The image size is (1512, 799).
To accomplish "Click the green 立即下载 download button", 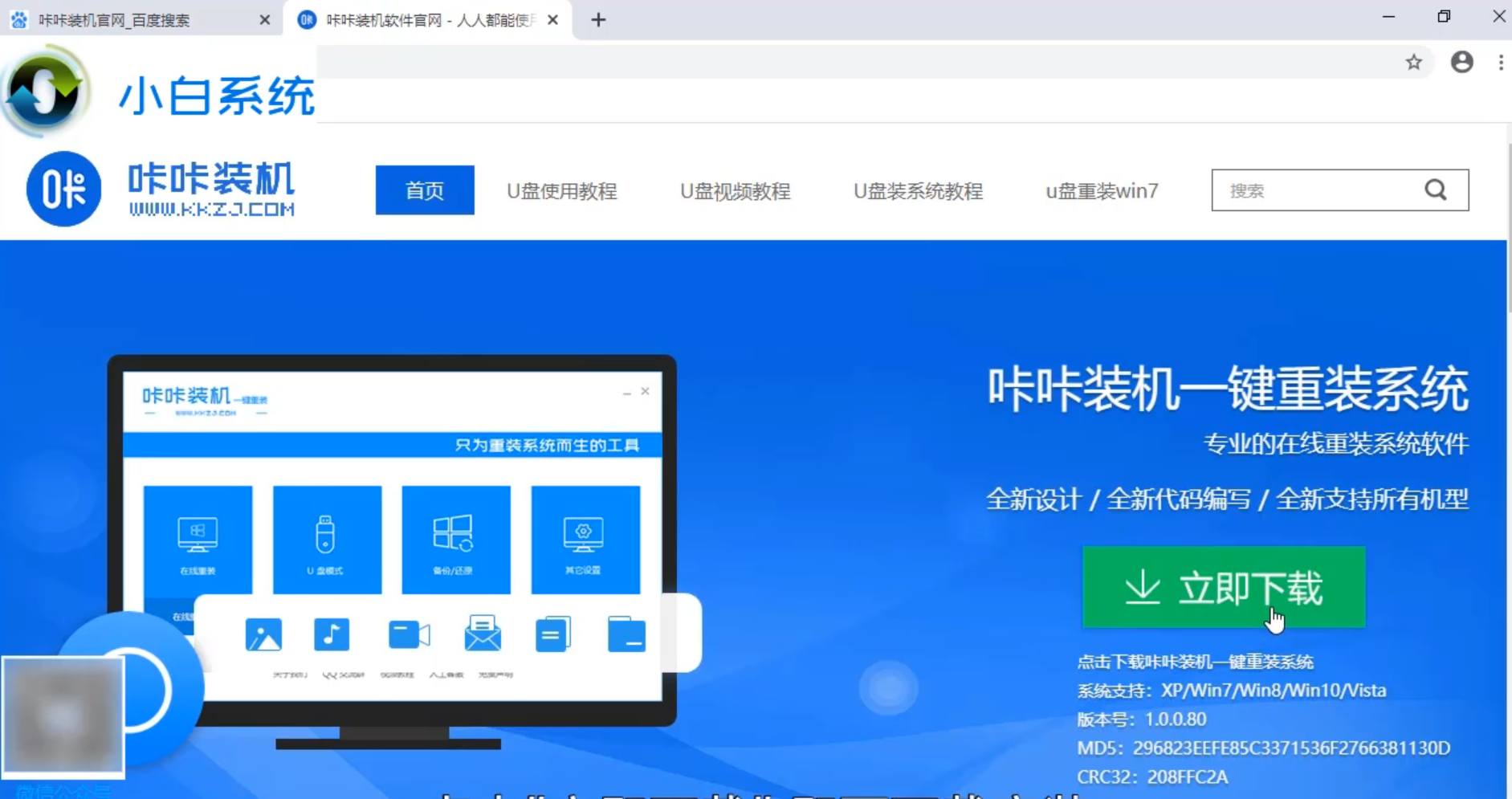I will (1224, 587).
